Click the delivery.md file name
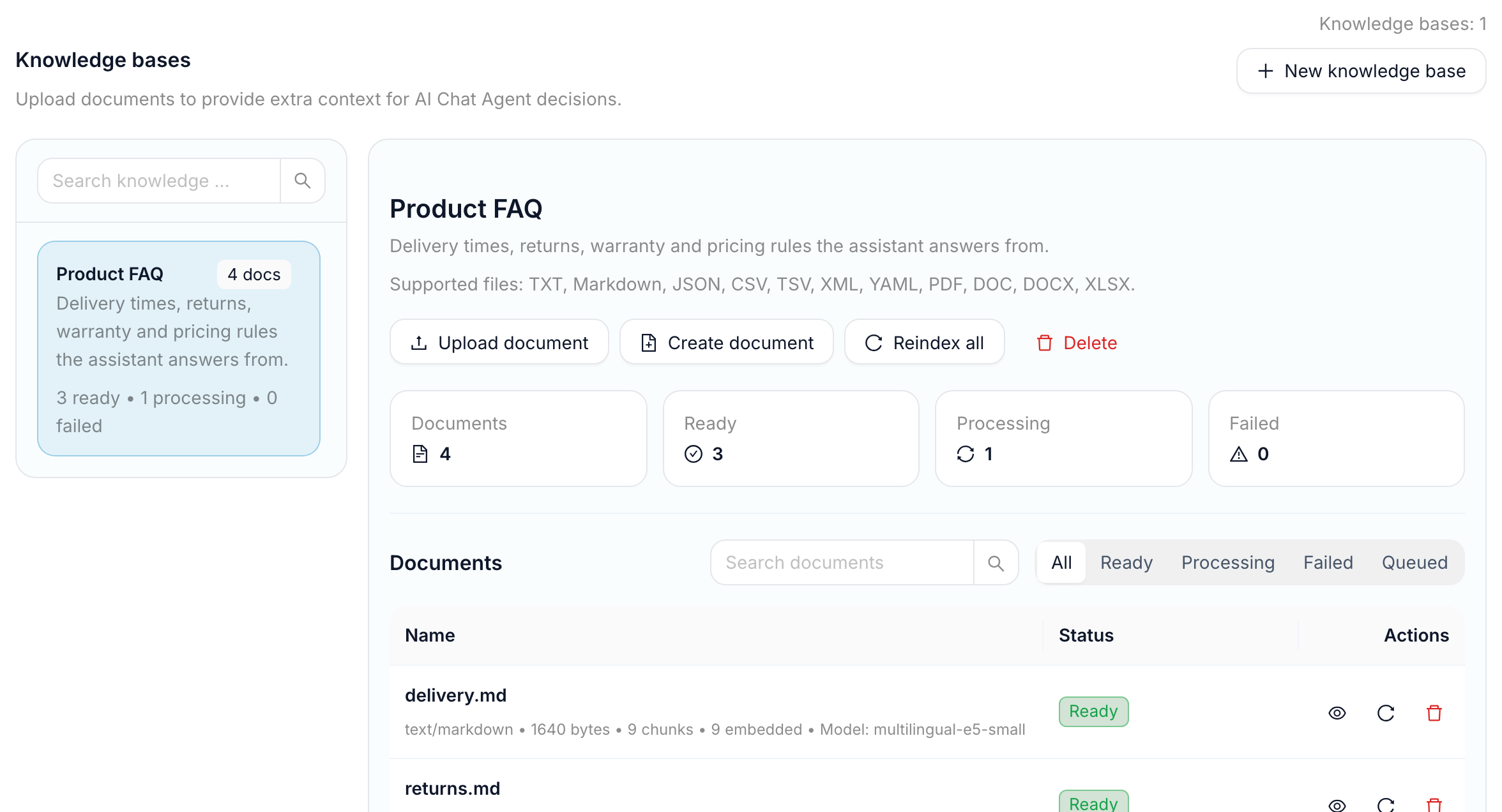 pos(455,695)
